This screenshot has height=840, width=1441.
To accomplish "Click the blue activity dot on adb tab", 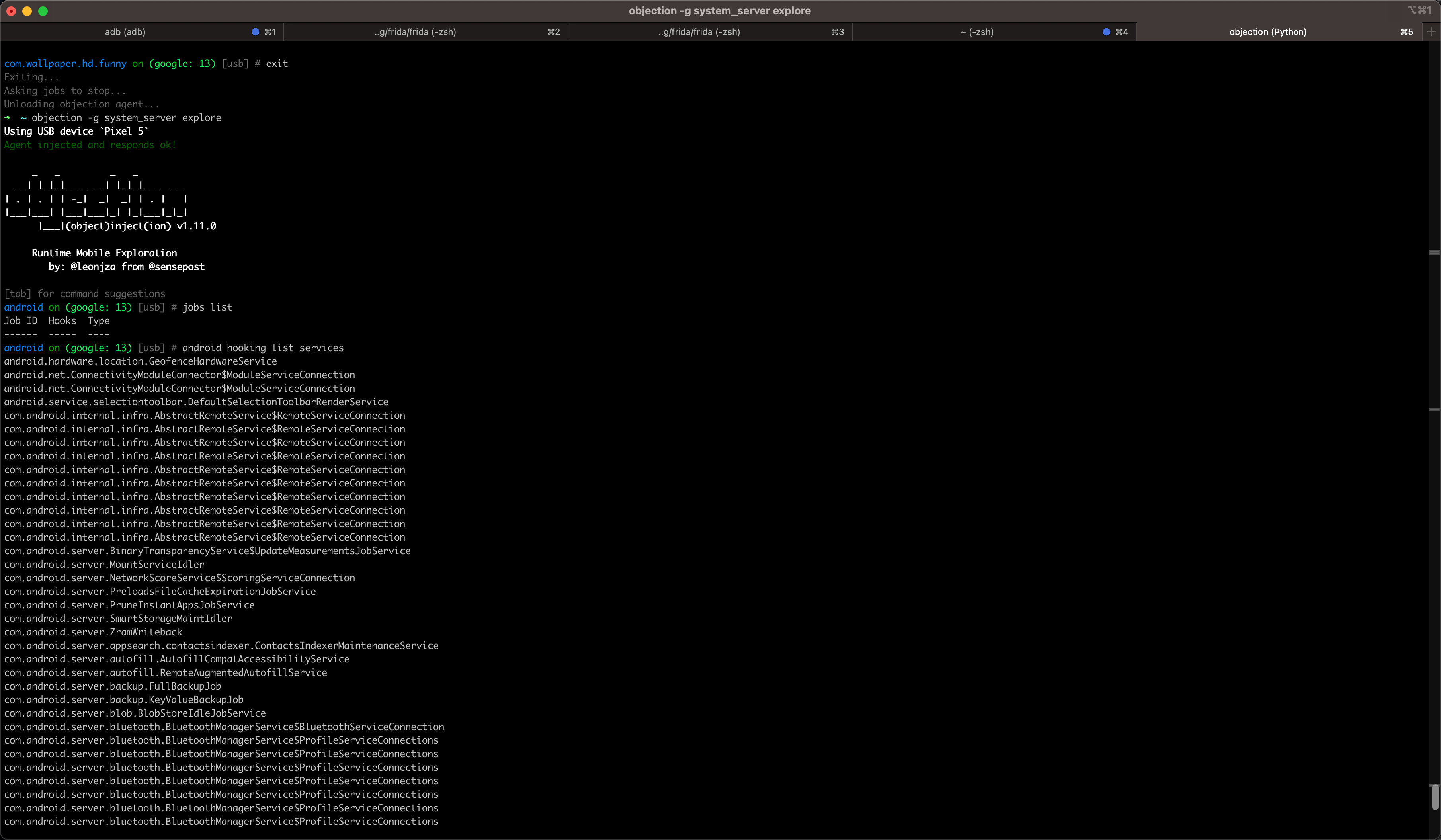I will click(x=255, y=32).
